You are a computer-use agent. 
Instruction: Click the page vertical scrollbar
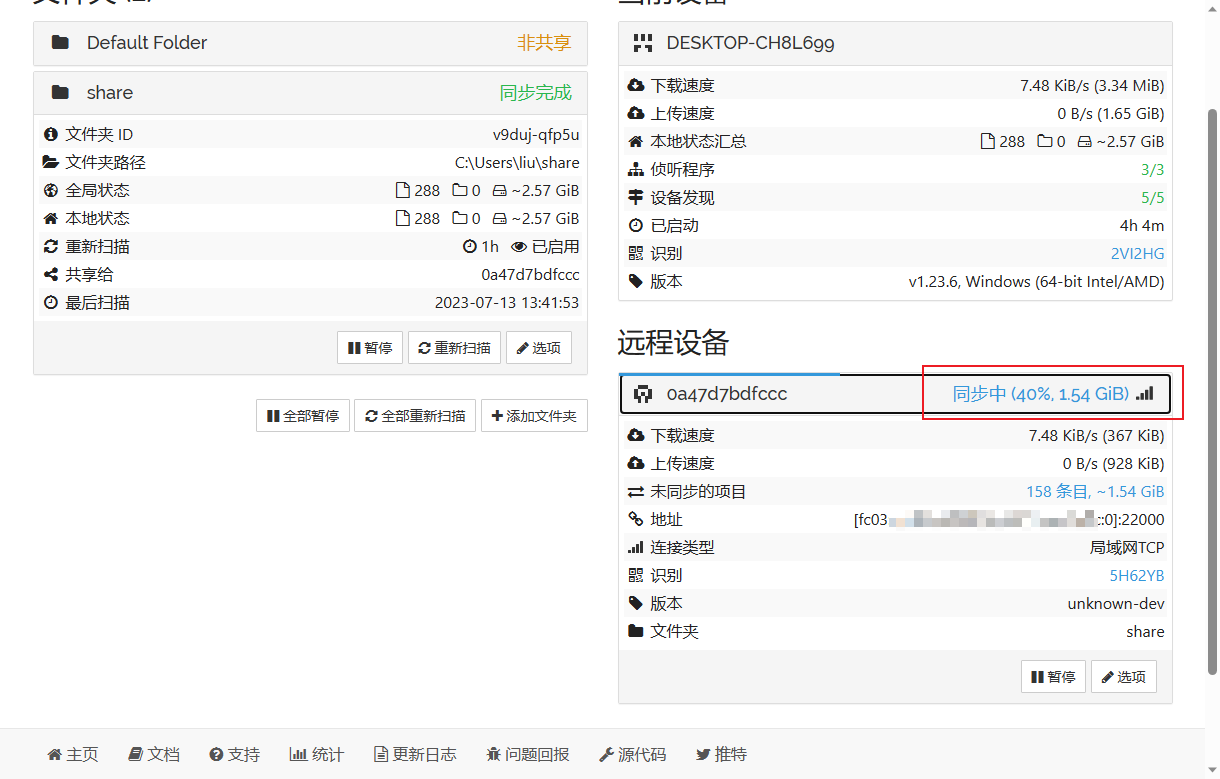pos(1213,389)
